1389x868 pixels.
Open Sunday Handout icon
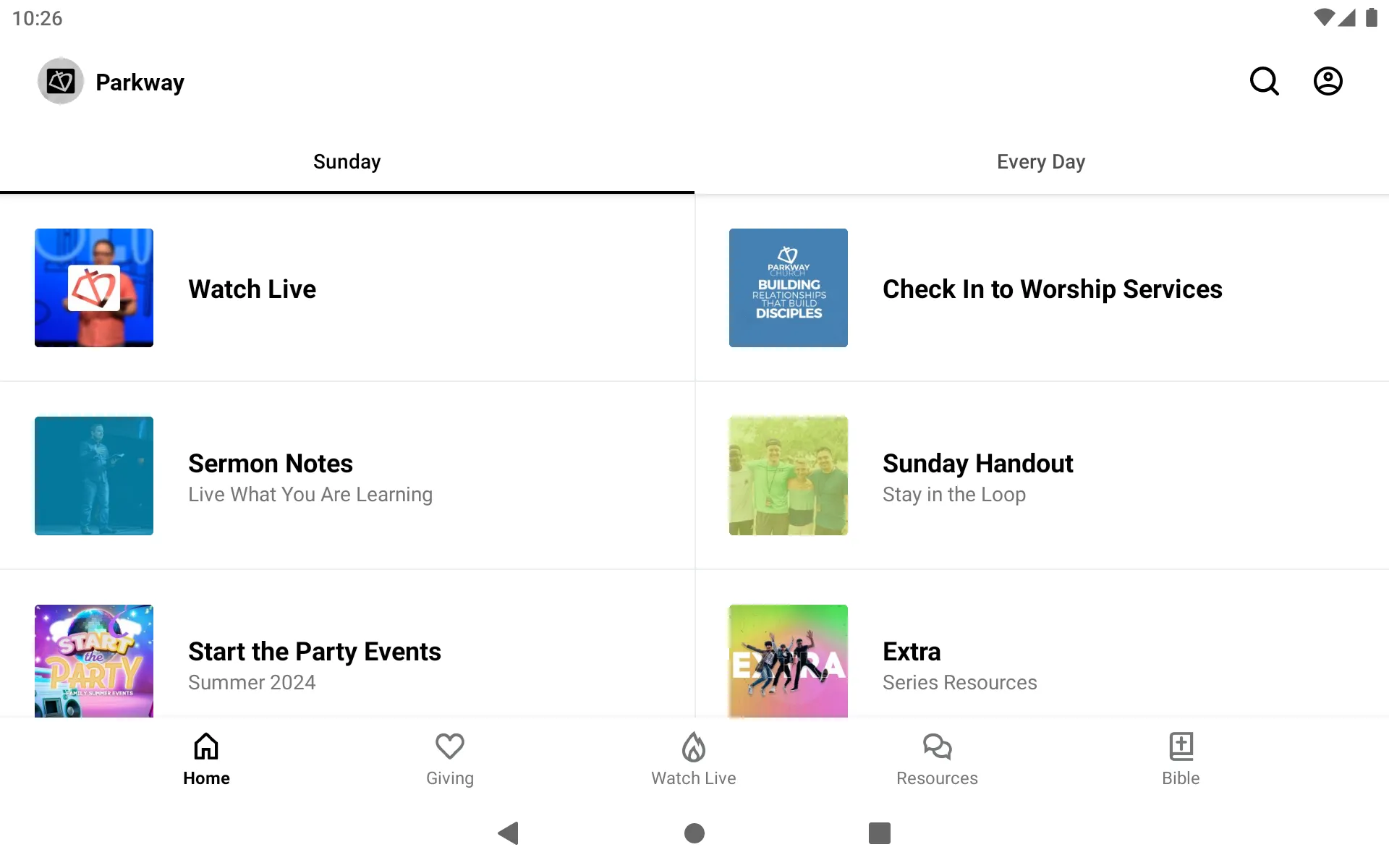click(788, 476)
